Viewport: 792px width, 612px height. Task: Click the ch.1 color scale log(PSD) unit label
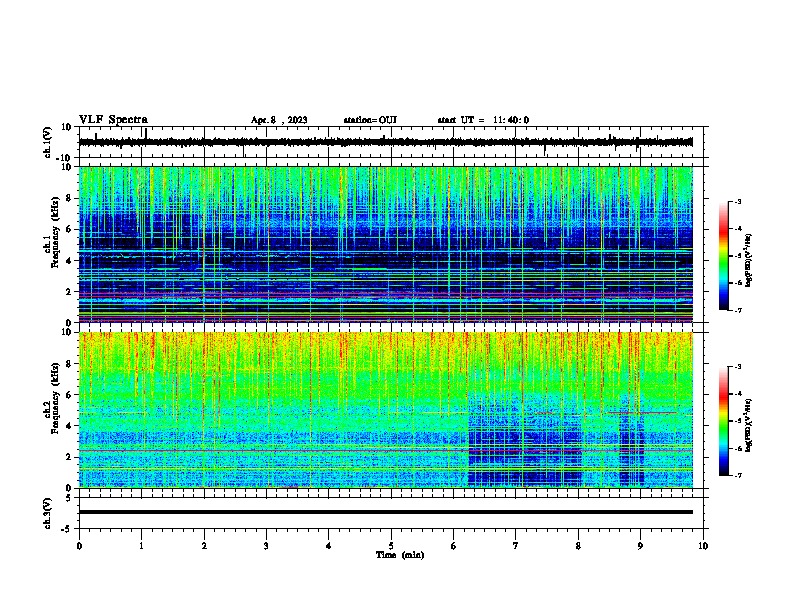(x=749, y=261)
